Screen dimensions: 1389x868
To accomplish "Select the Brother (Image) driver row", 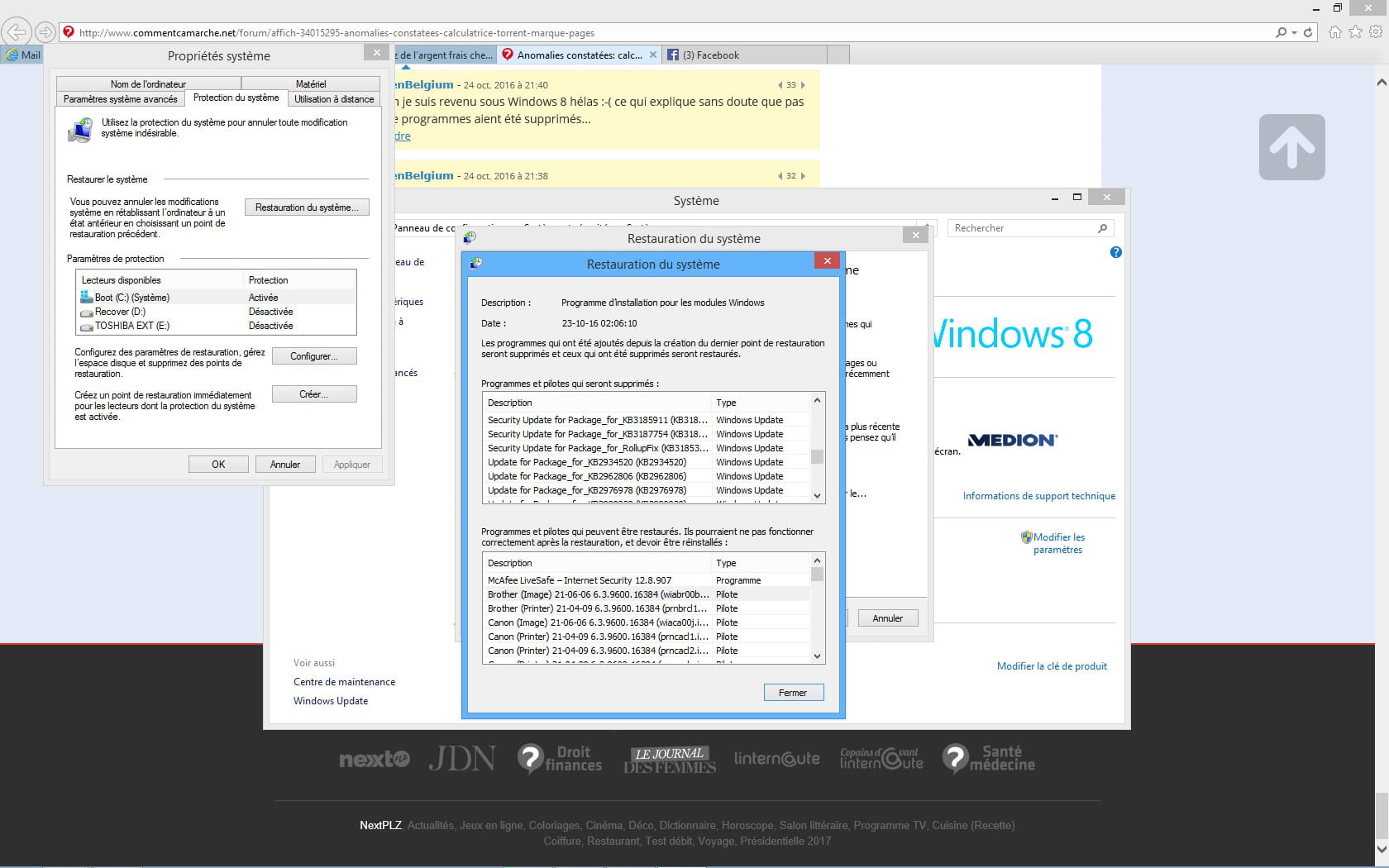I will (x=646, y=594).
